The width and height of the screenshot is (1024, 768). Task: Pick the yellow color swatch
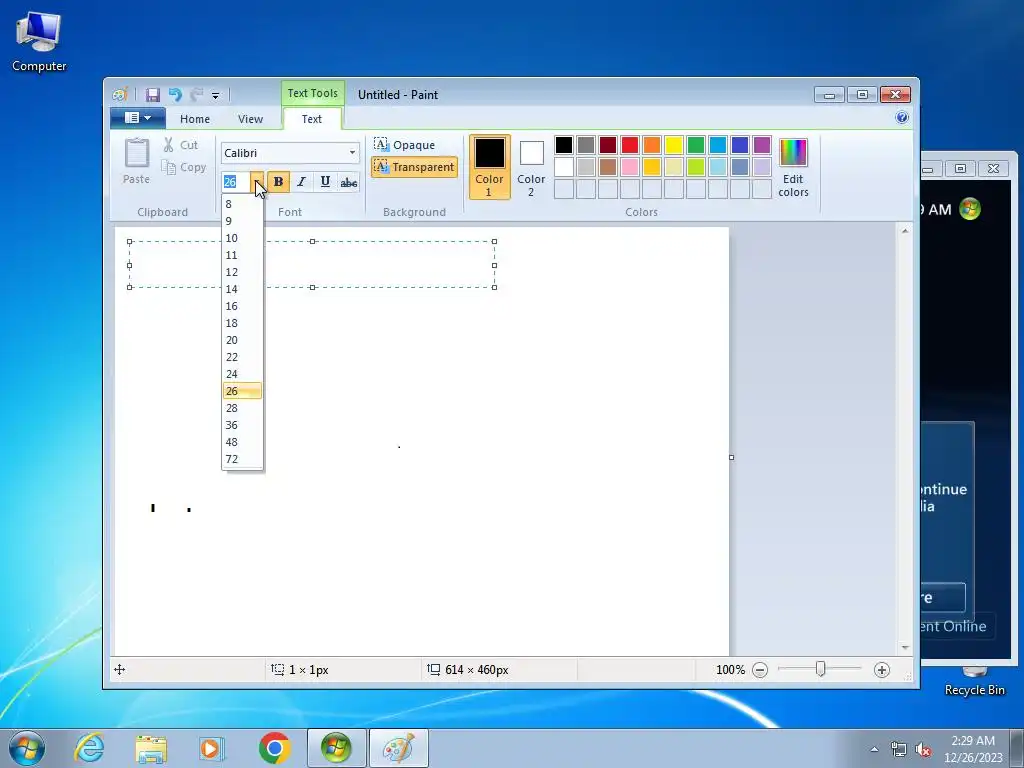pyautogui.click(x=673, y=145)
